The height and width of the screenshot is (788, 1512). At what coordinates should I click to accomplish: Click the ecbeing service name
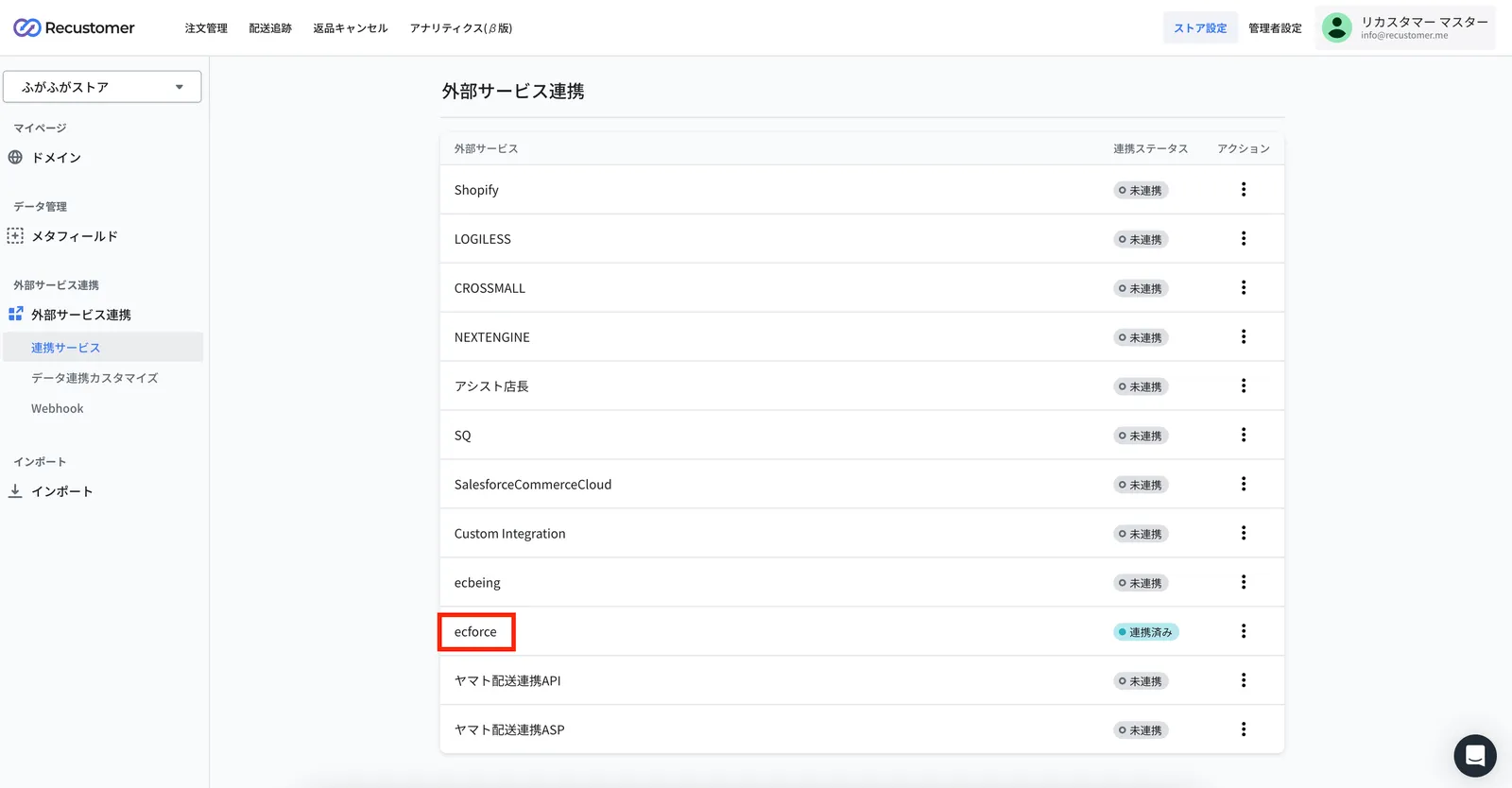[x=477, y=583]
